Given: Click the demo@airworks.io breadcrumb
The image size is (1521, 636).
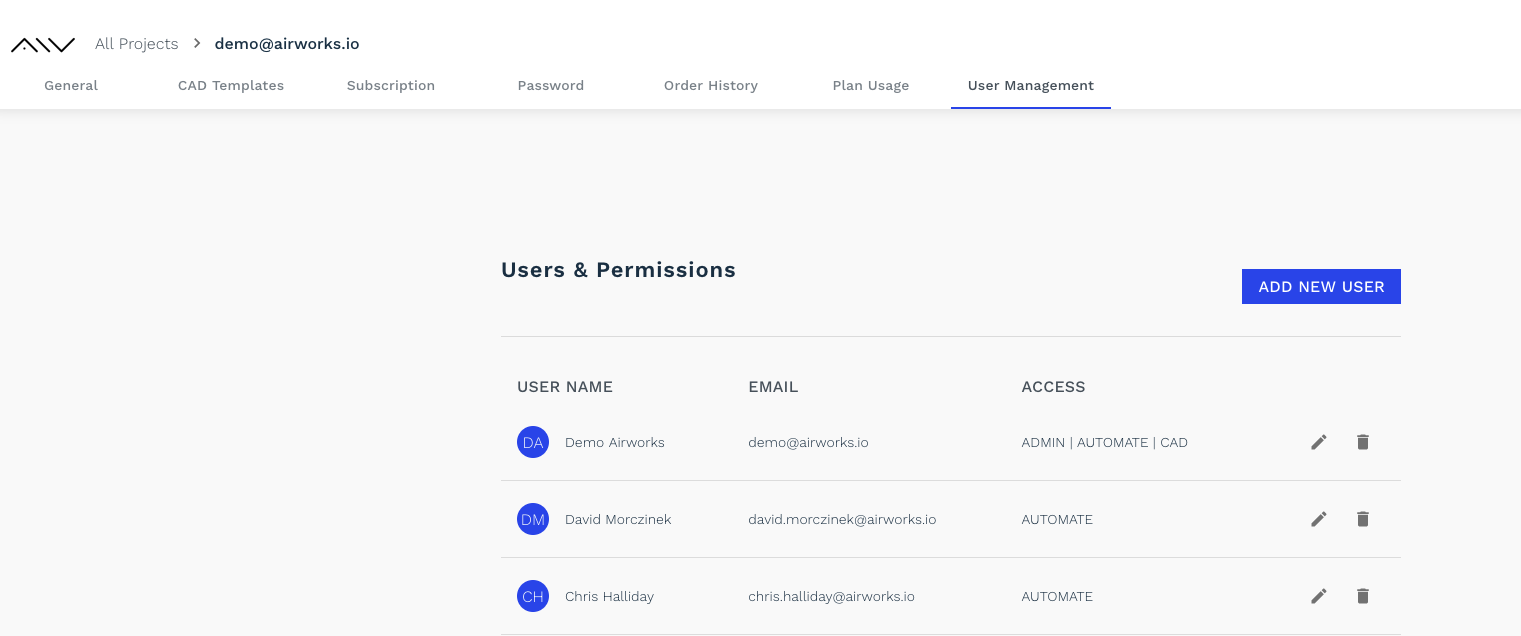Looking at the screenshot, I should click(287, 44).
